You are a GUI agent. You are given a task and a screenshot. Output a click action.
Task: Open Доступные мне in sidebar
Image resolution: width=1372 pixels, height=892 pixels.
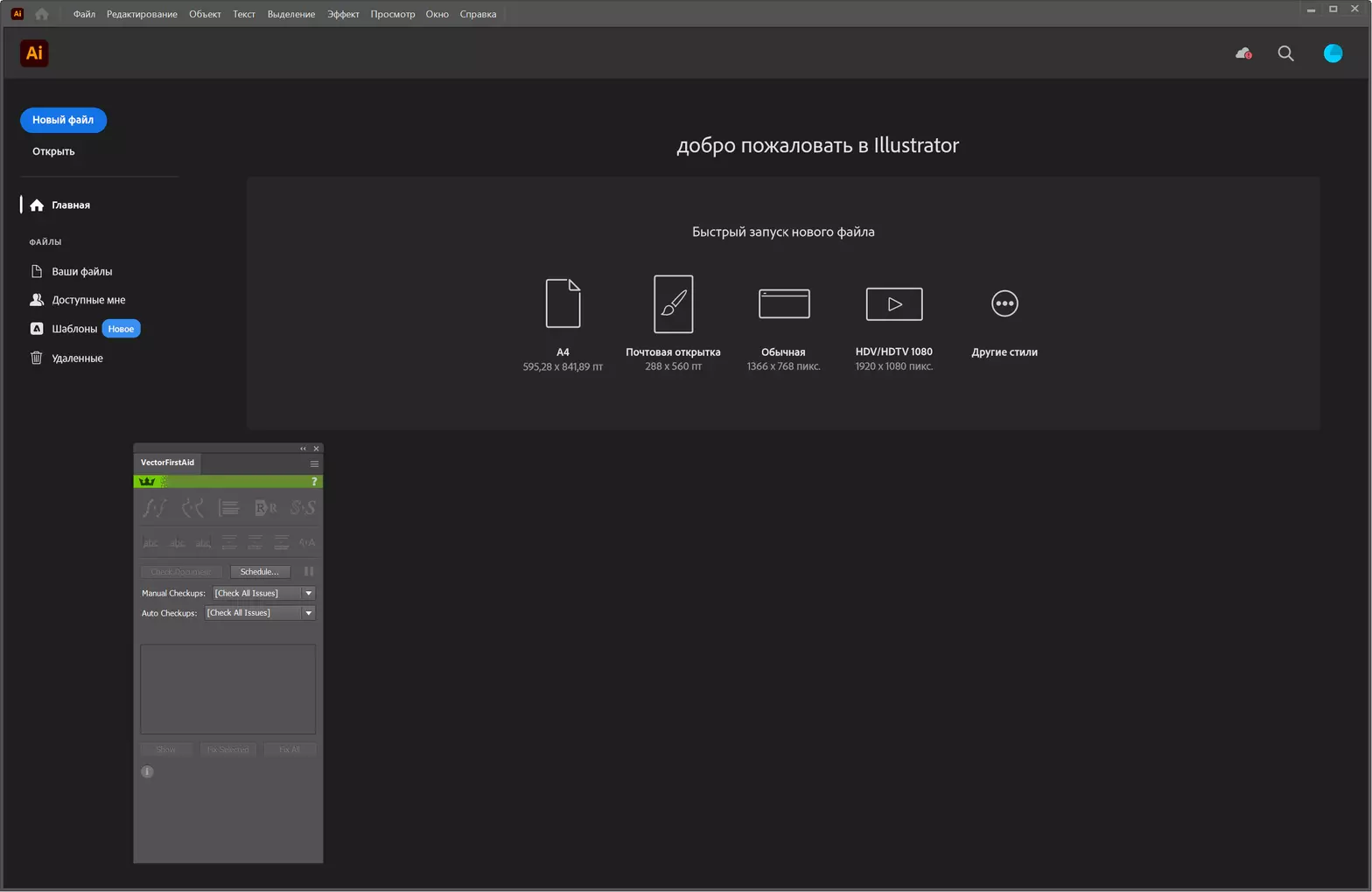pyautogui.click(x=77, y=300)
